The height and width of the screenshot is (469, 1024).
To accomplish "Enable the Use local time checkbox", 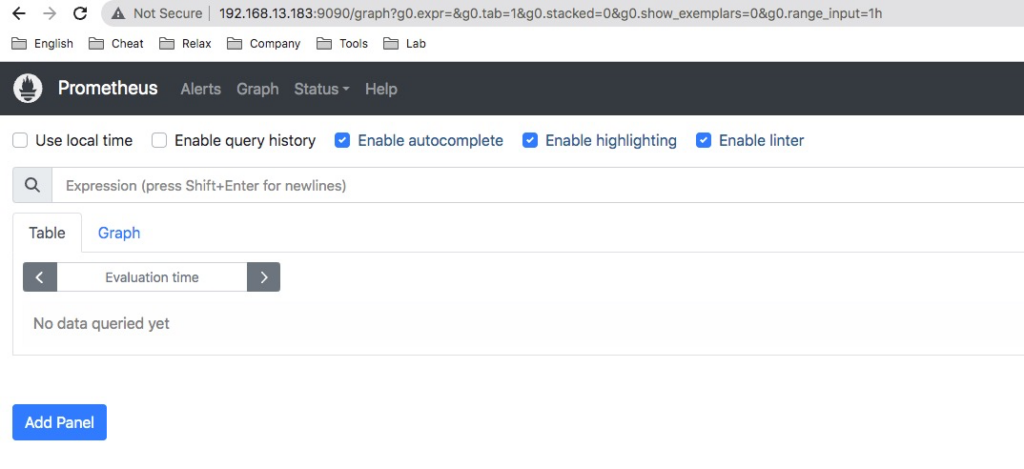I will 20,140.
